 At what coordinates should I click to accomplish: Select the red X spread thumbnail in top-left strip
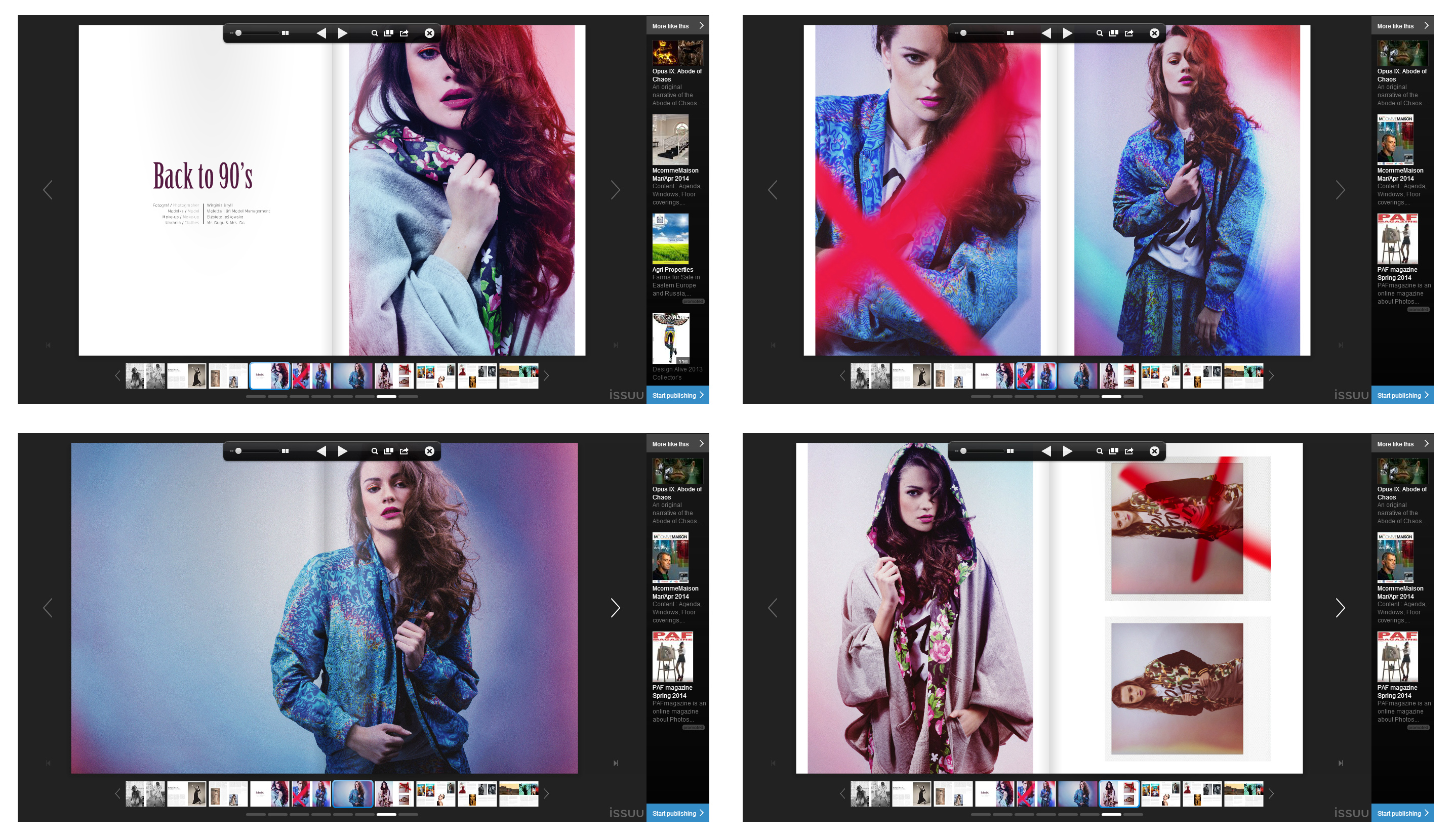(311, 375)
